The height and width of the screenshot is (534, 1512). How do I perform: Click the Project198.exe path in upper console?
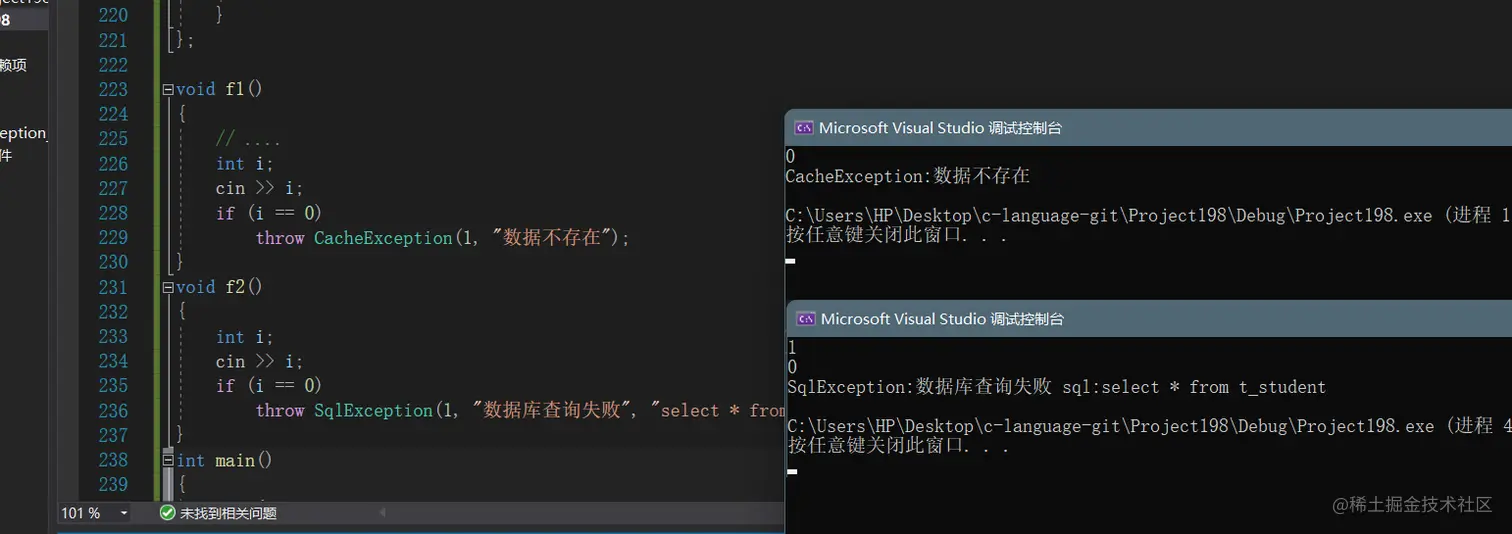click(x=1109, y=216)
